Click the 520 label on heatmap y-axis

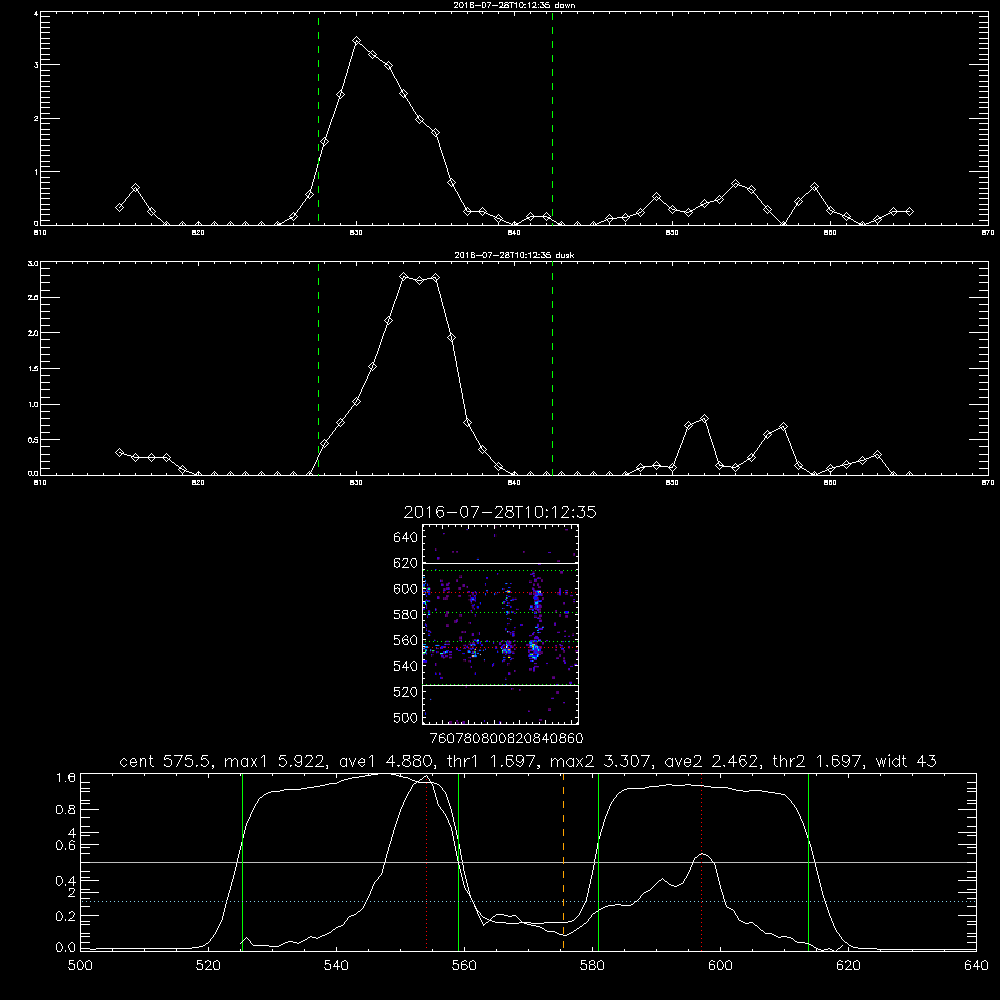[x=406, y=692]
